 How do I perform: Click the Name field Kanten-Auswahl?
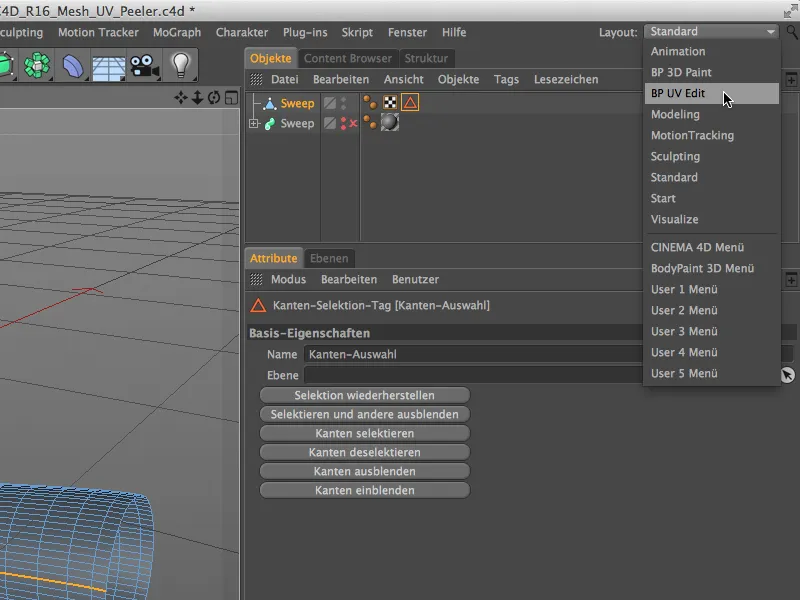[473, 354]
